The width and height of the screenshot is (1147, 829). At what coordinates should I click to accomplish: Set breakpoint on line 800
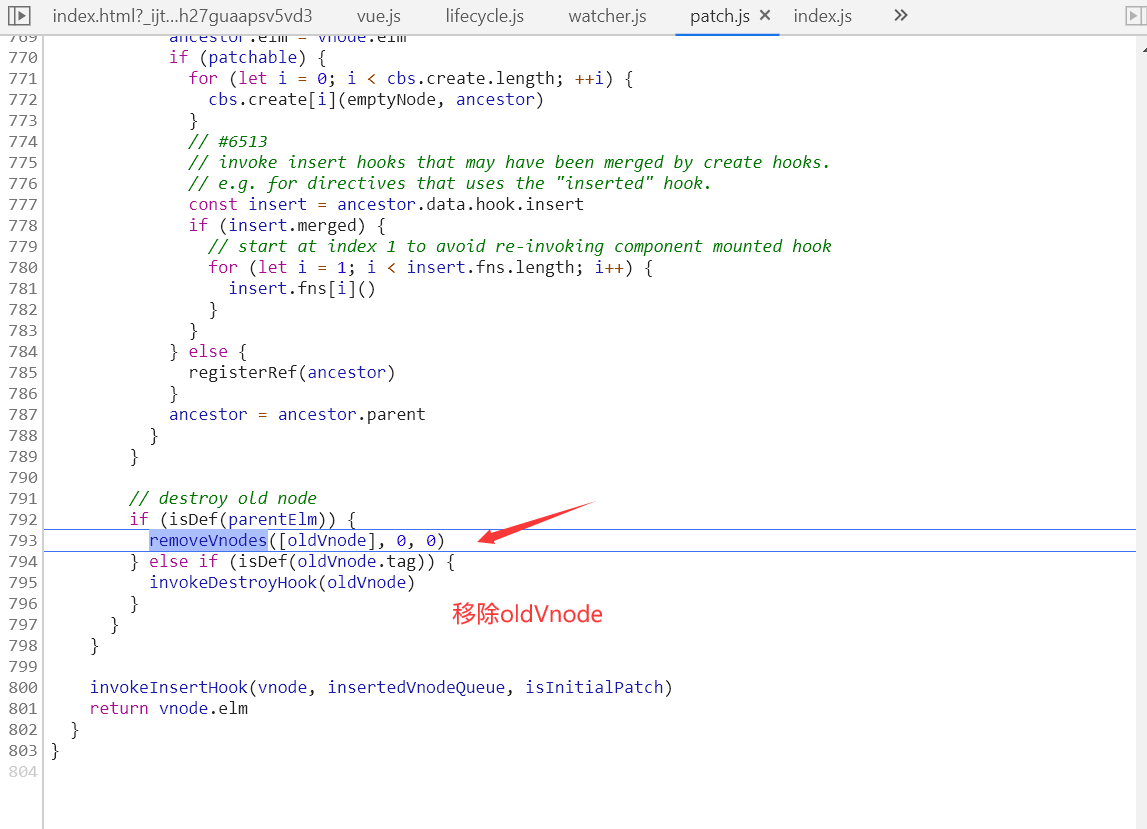(x=23, y=688)
